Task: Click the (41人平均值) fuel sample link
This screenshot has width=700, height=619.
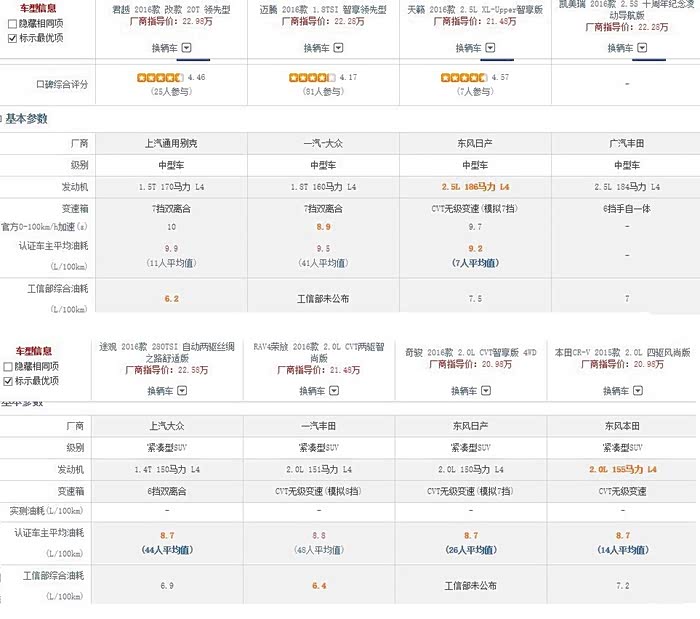Action: [x=323, y=263]
